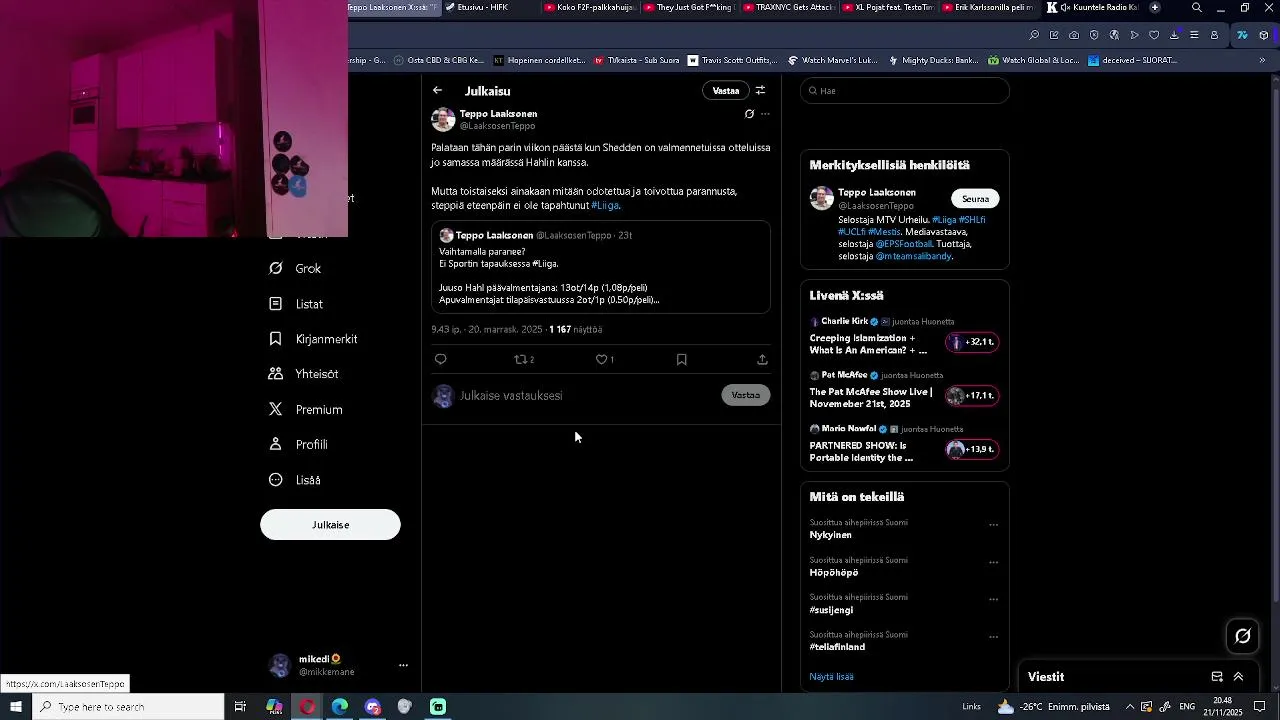Open @EPSFootball link in bio

coord(904,244)
